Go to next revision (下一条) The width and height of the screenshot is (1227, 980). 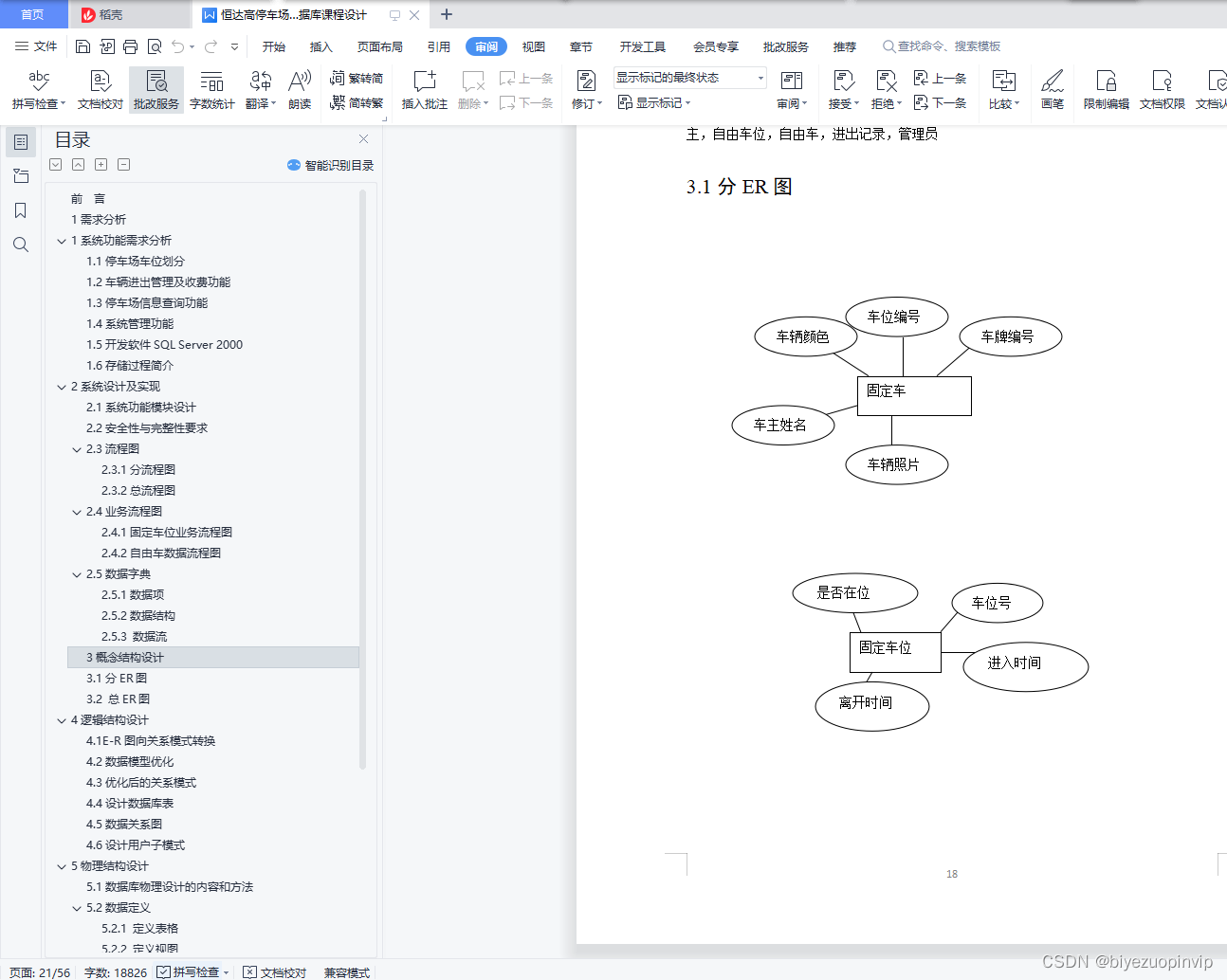pyautogui.click(x=940, y=102)
